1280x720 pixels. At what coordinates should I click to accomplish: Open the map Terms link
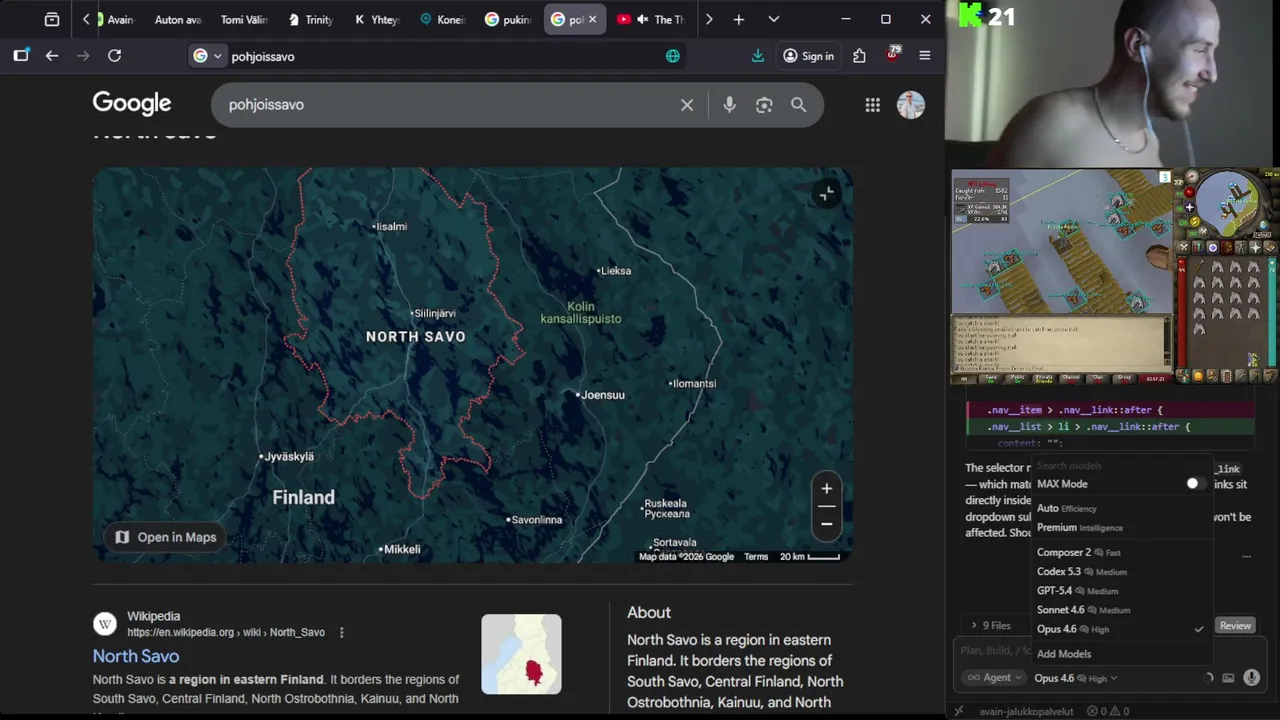point(755,557)
